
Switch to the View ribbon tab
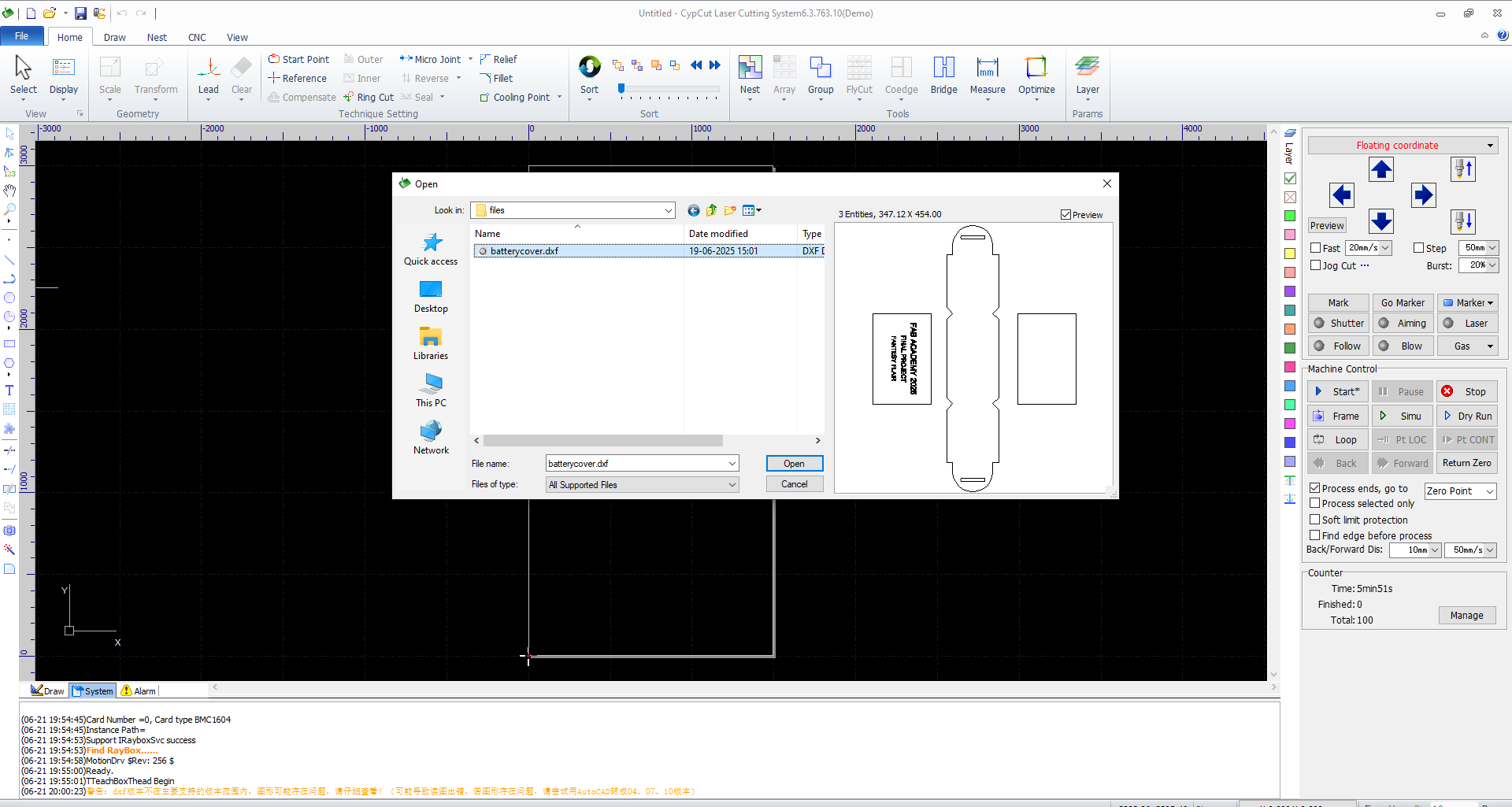237,37
